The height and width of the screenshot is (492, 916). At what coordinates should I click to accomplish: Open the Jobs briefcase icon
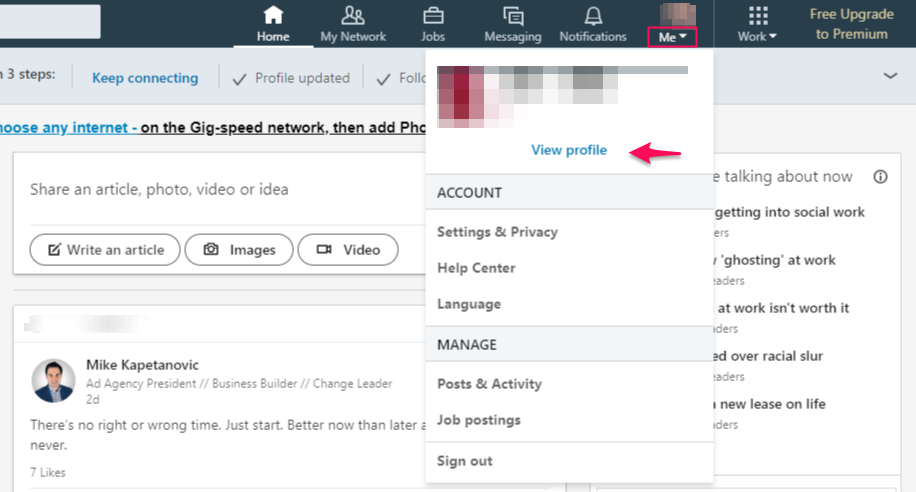coord(433,15)
